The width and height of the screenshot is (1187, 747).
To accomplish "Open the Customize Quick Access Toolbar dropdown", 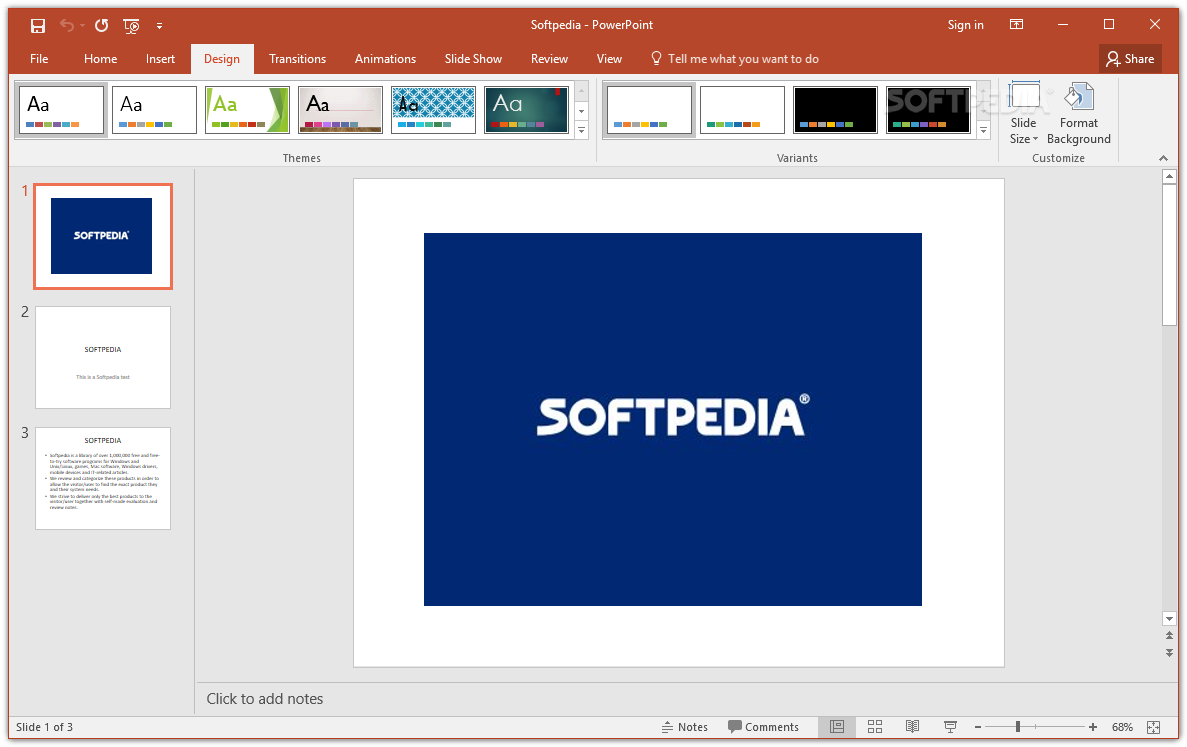I will click(159, 26).
